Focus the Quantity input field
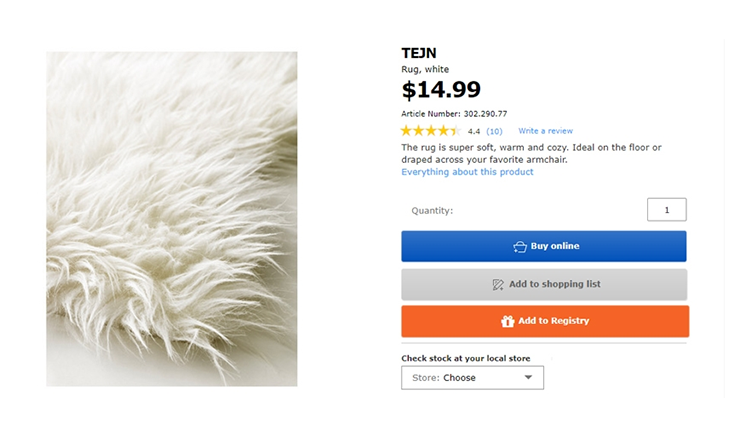The width and height of the screenshot is (740, 421). pos(666,210)
